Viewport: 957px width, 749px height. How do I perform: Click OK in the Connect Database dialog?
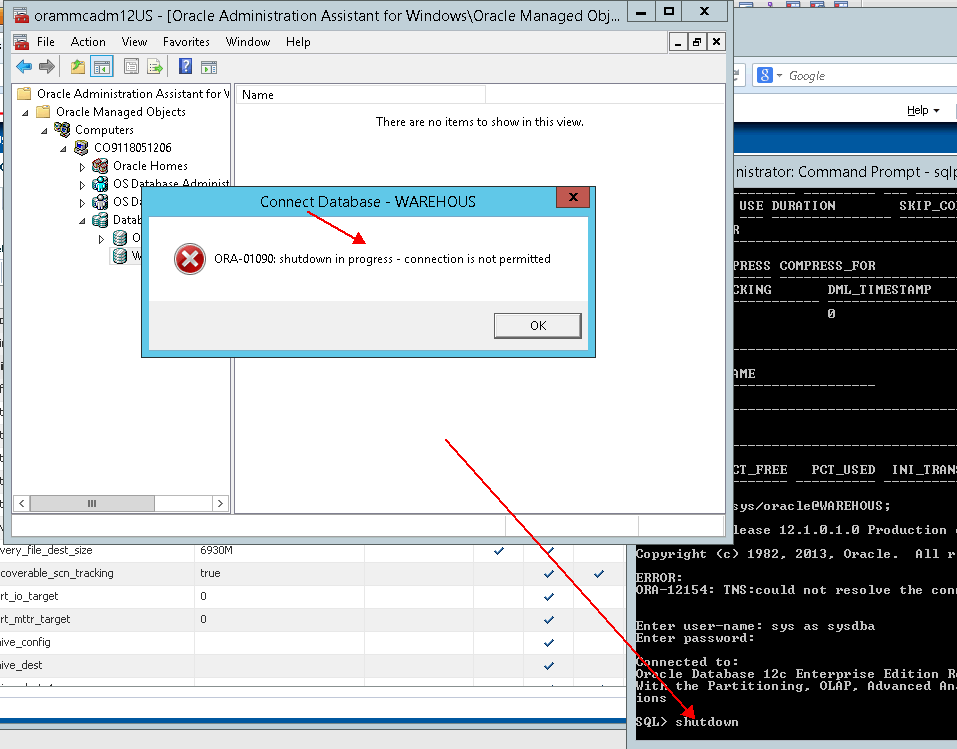tap(538, 325)
